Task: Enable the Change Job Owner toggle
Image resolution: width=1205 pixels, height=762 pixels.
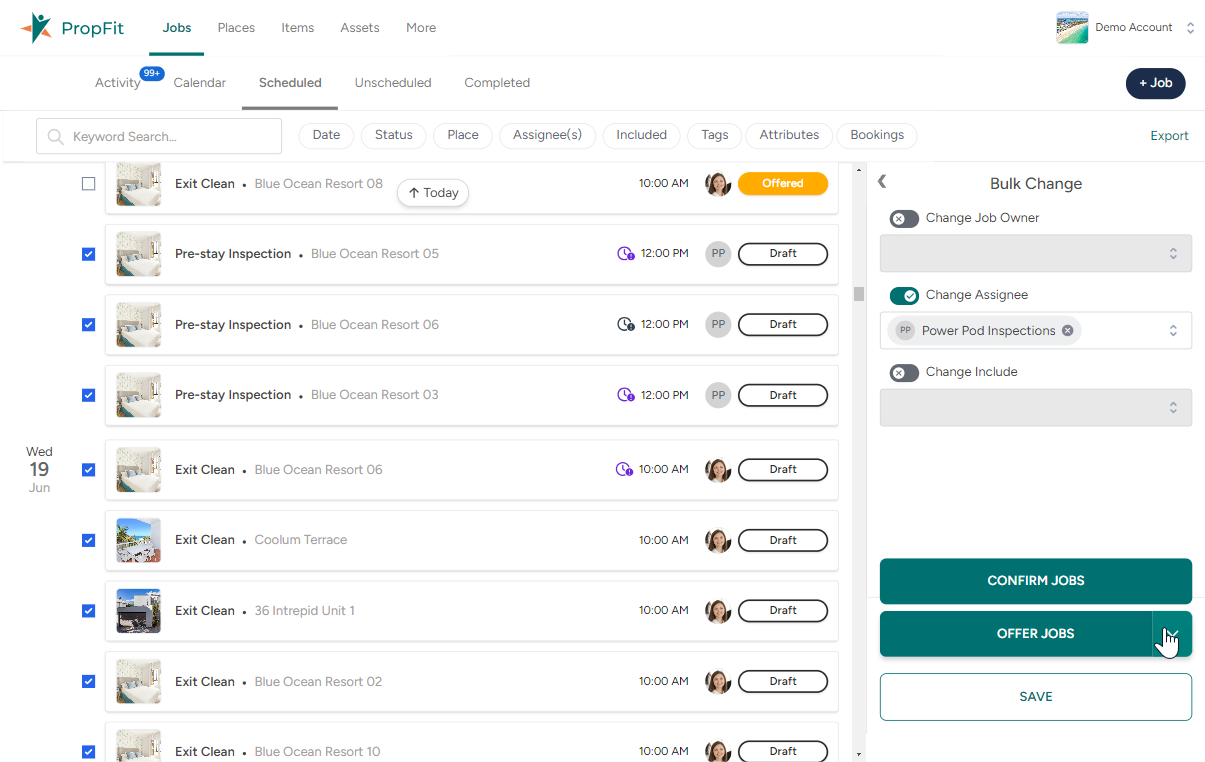Action: point(904,219)
